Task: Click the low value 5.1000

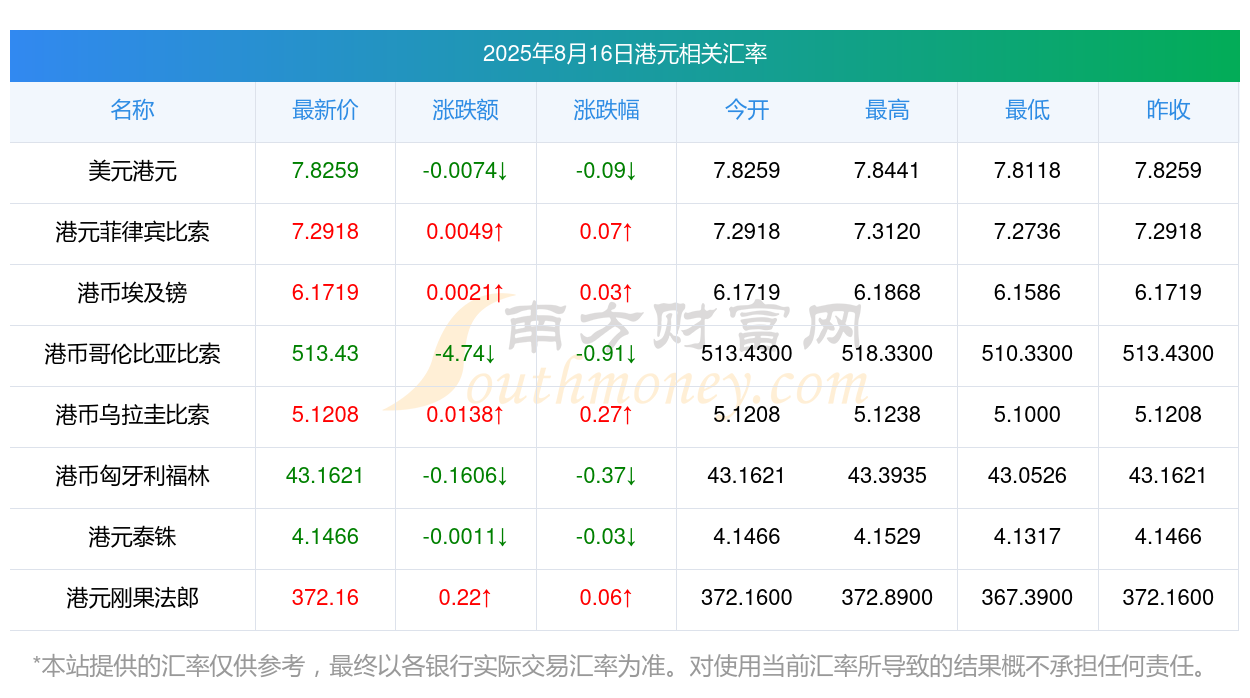Action: [x=1027, y=415]
